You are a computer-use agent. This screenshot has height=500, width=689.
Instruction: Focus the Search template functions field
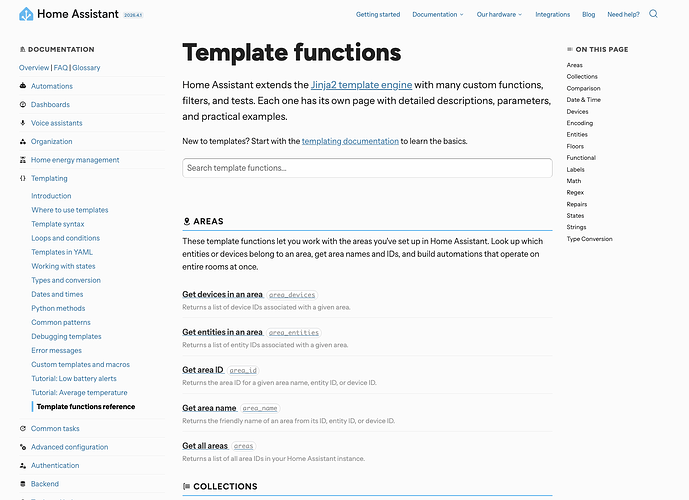[x=367, y=168]
